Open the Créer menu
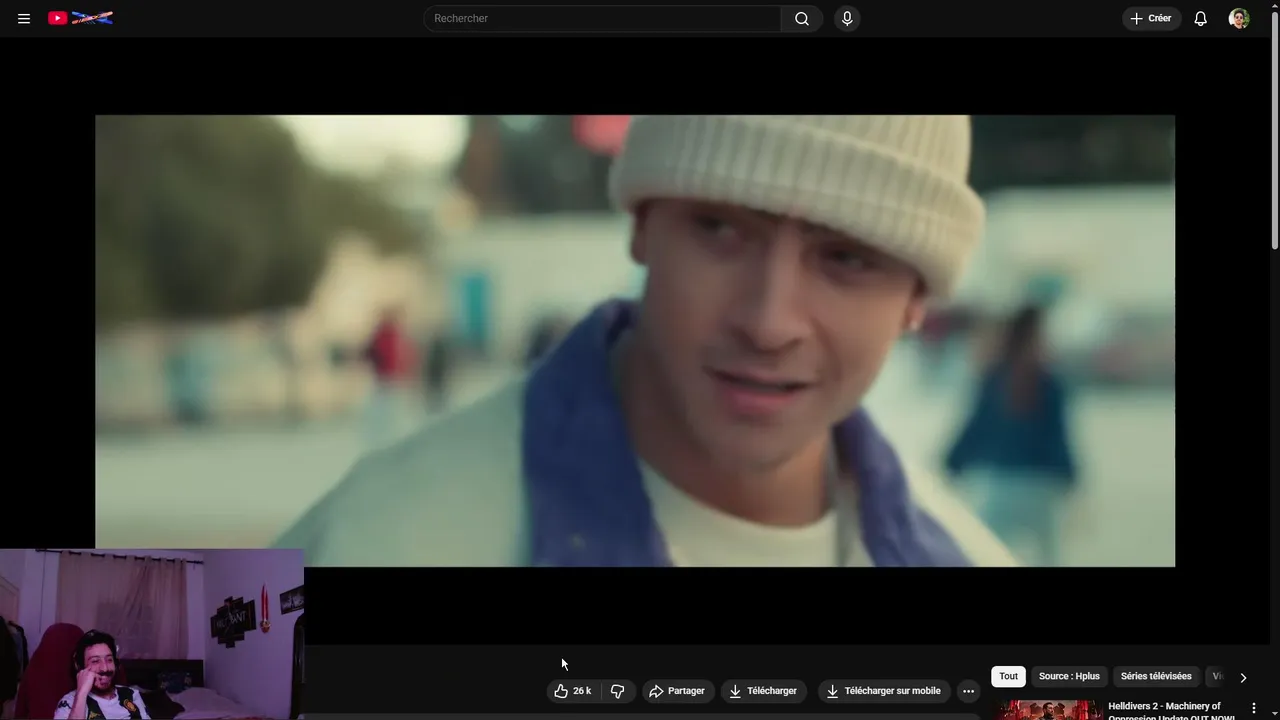1280x720 pixels. pyautogui.click(x=1151, y=18)
